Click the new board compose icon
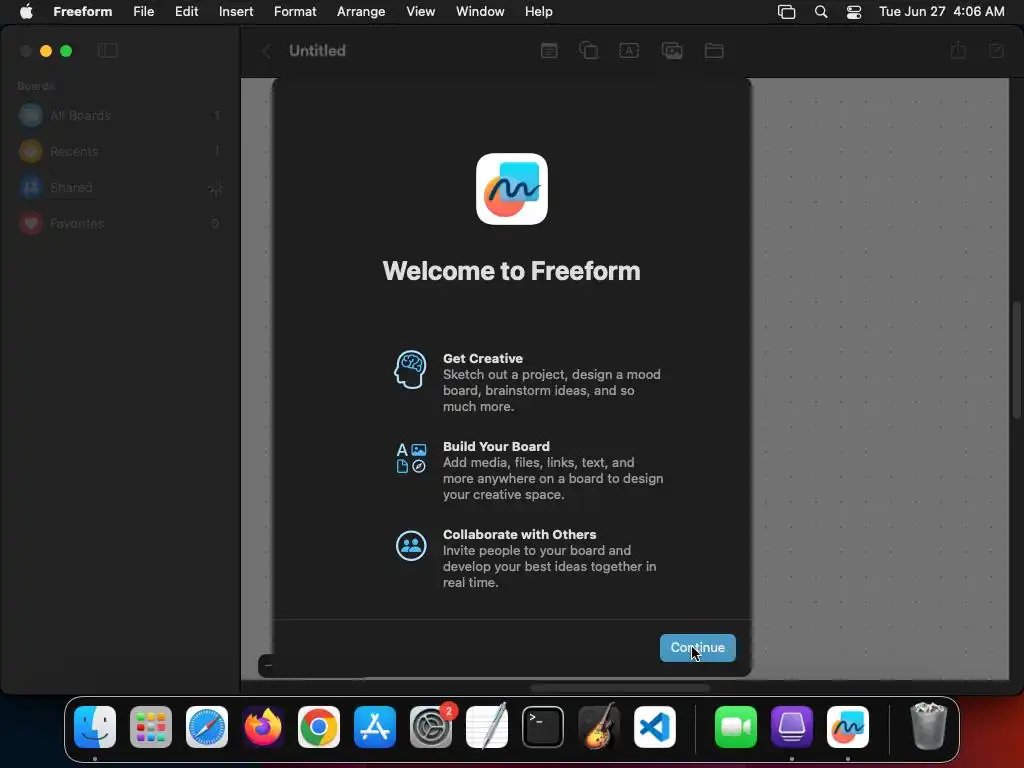The width and height of the screenshot is (1024, 768). [996, 50]
